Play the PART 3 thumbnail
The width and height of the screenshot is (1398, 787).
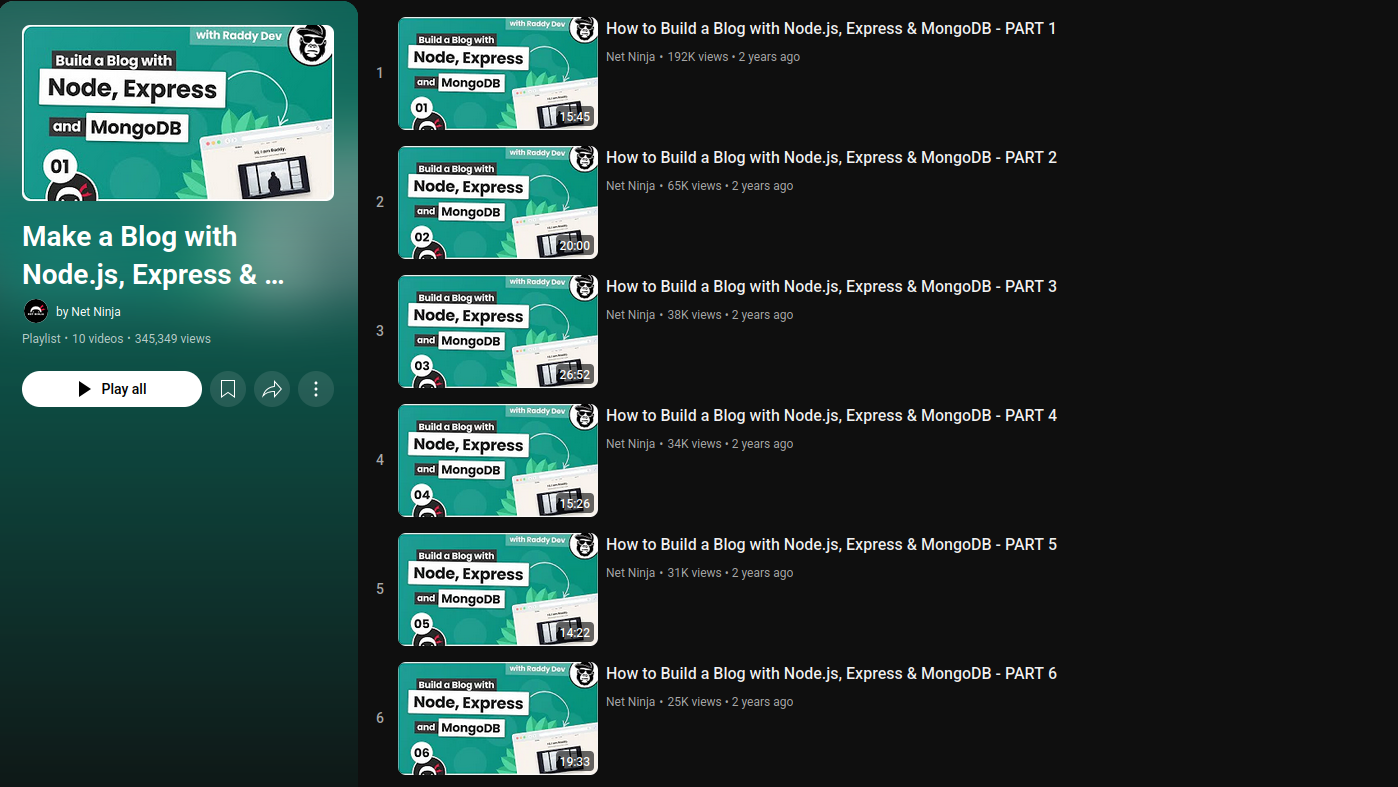(497, 331)
